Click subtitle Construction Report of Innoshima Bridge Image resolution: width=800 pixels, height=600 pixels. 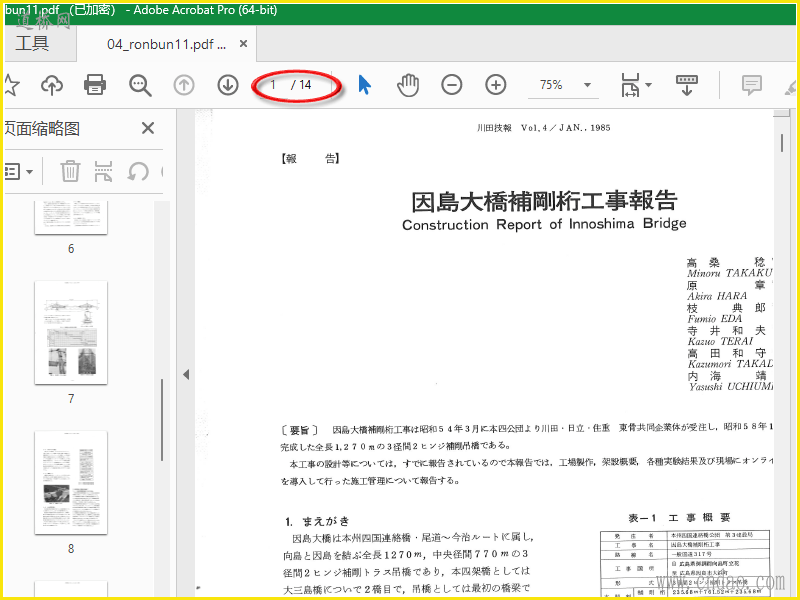pyautogui.click(x=544, y=224)
